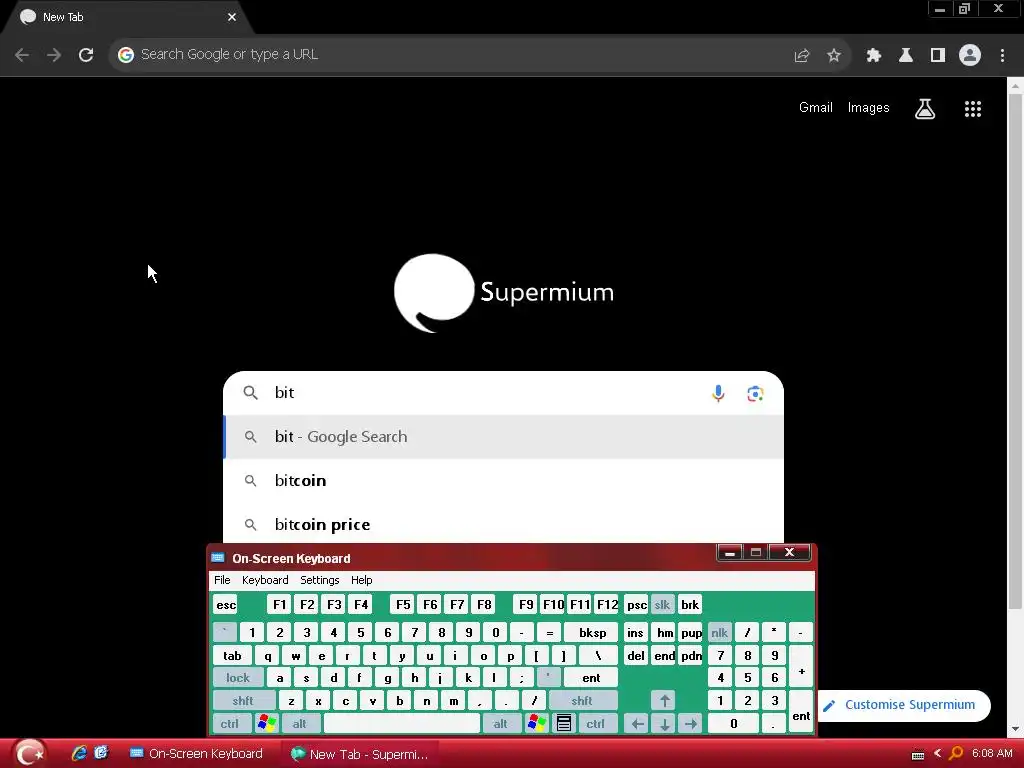
Task: Open the three-dot browser menu
Action: click(1002, 55)
